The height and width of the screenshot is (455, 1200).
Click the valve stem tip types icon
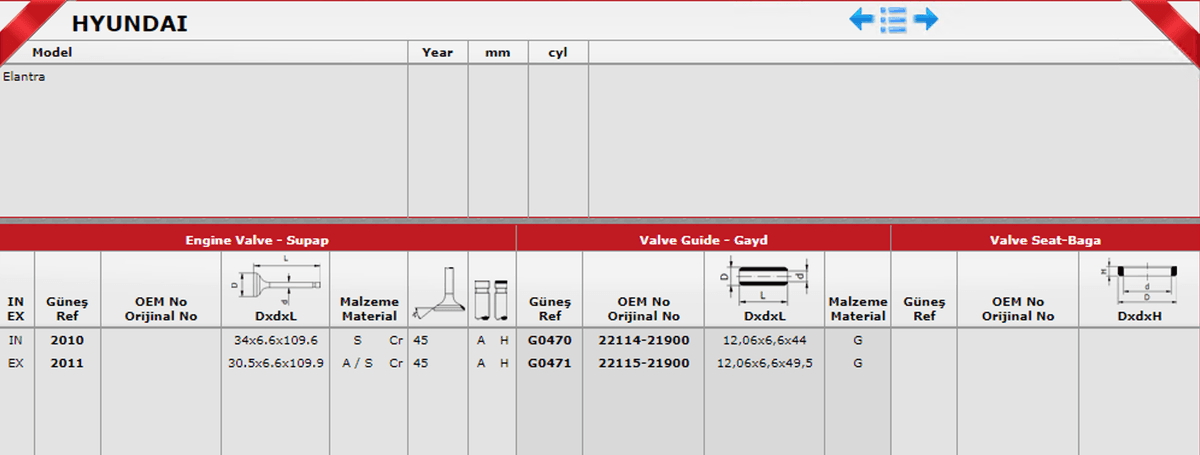(x=492, y=299)
